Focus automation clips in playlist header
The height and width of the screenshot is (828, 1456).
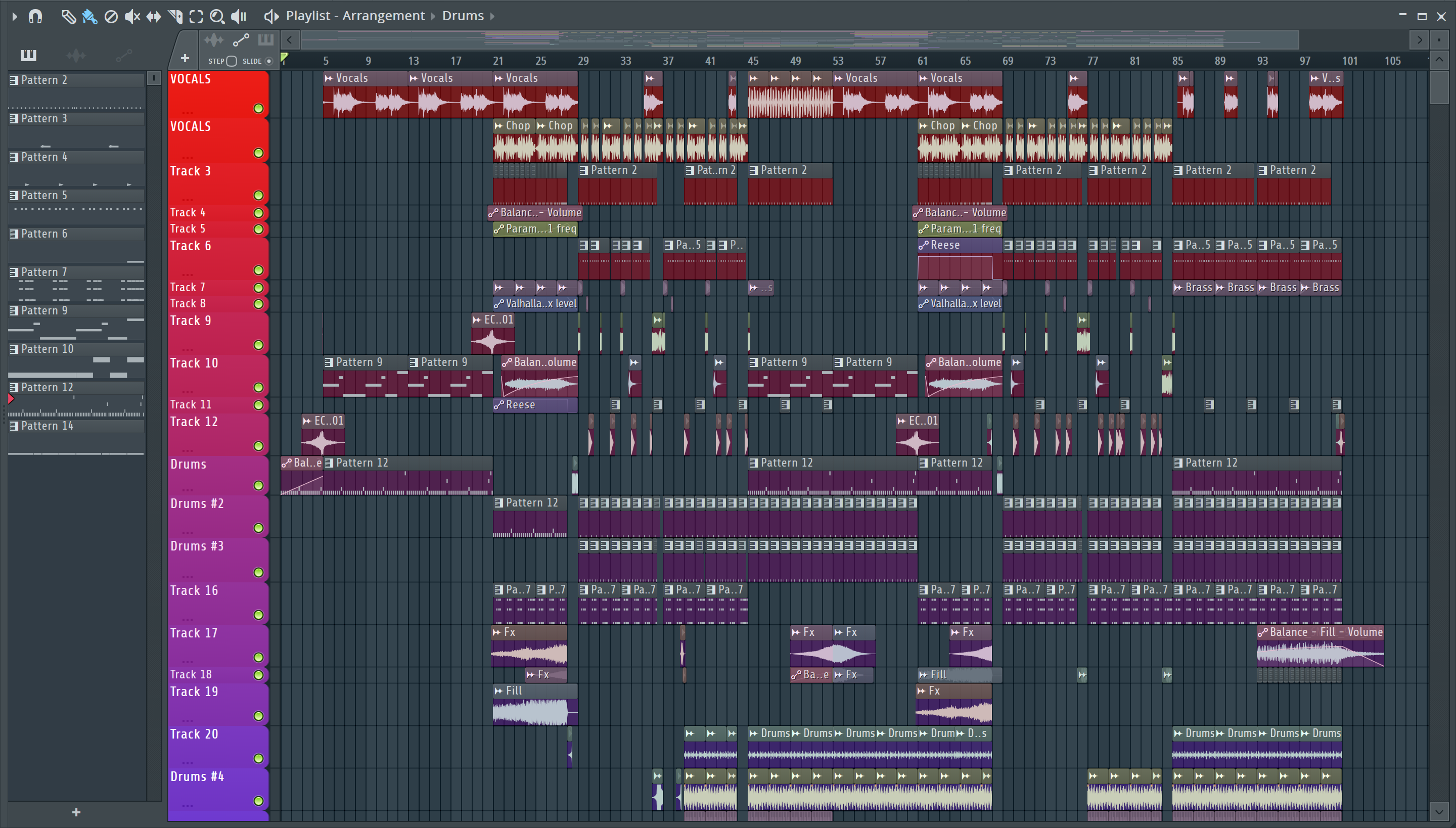pyautogui.click(x=241, y=40)
